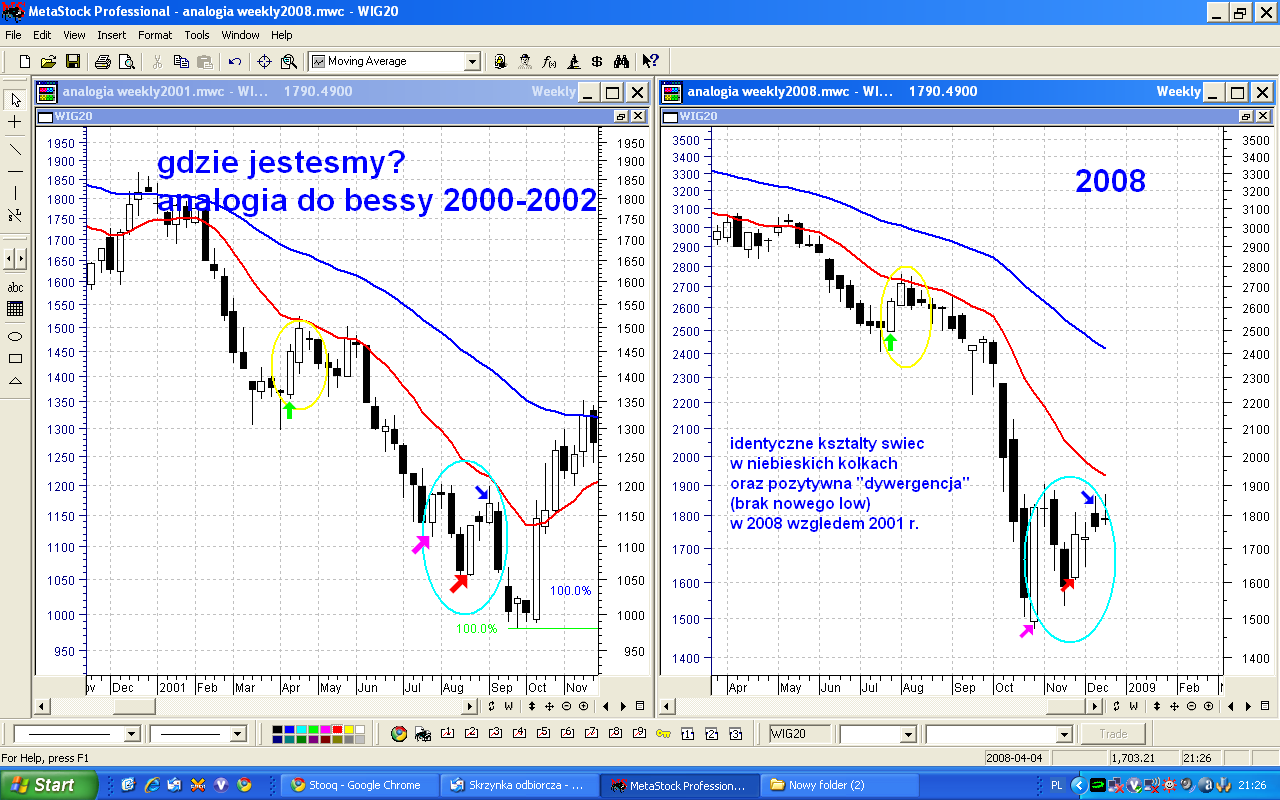Create a new file from the toolbar
The image size is (1280, 800).
pyautogui.click(x=23, y=61)
